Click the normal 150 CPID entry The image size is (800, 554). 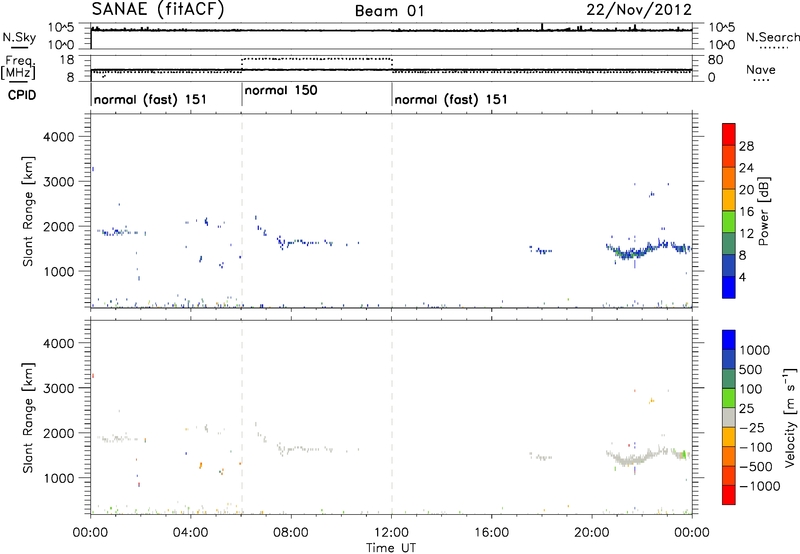point(281,90)
